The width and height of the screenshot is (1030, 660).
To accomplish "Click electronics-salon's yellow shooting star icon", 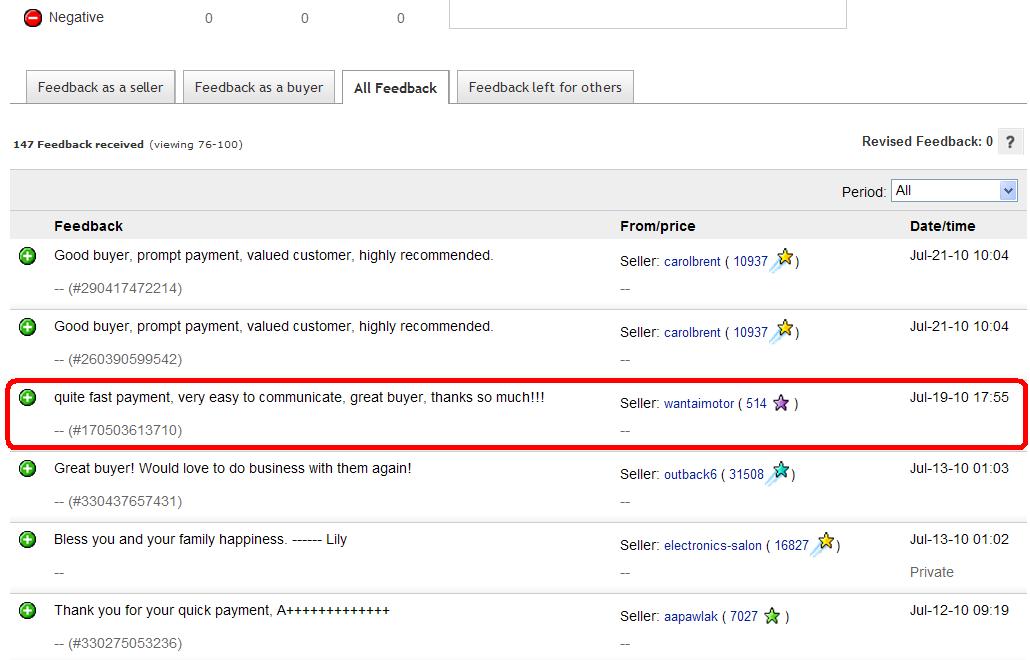I will [x=823, y=544].
